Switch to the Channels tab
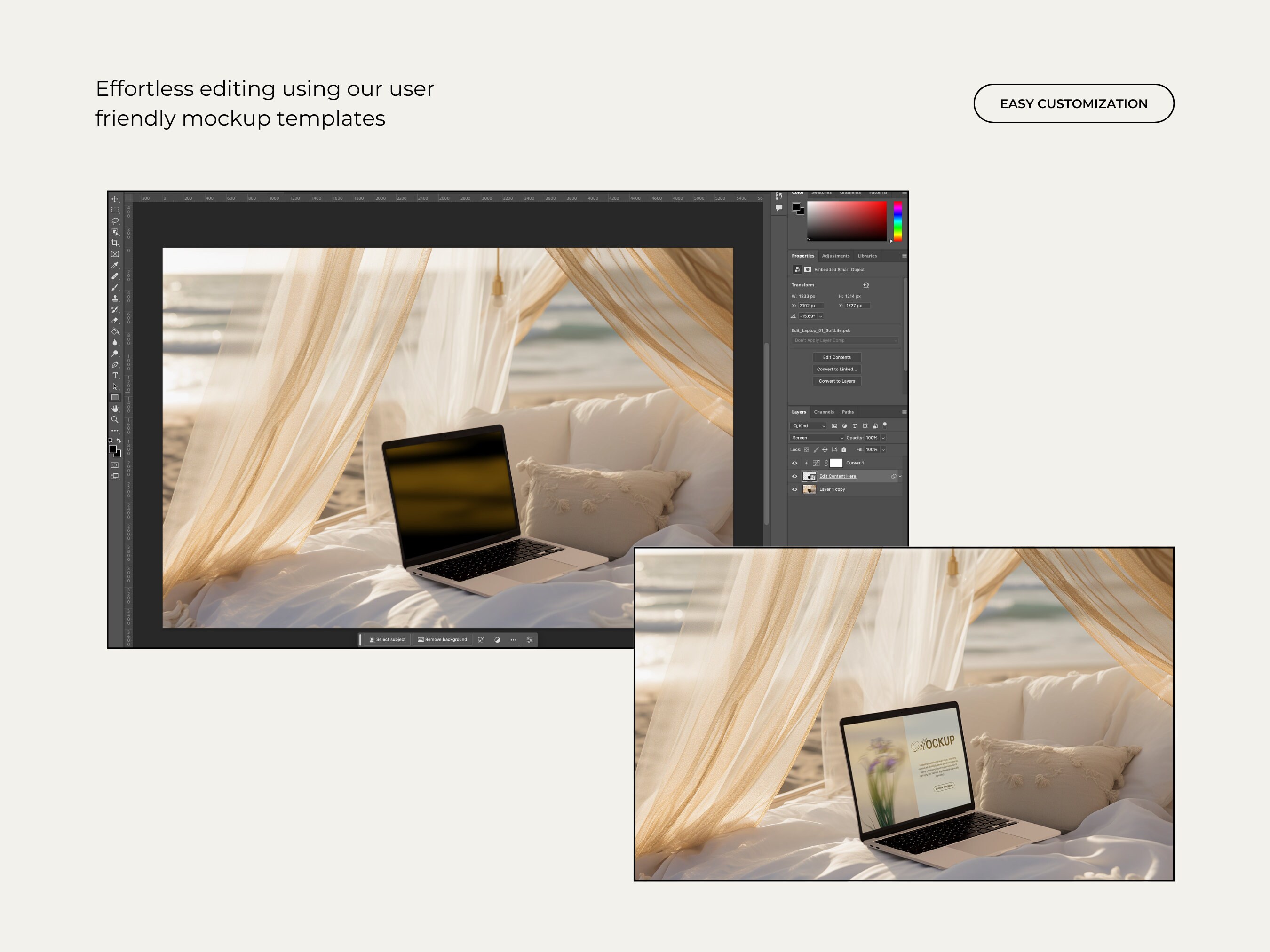 pyautogui.click(x=824, y=412)
